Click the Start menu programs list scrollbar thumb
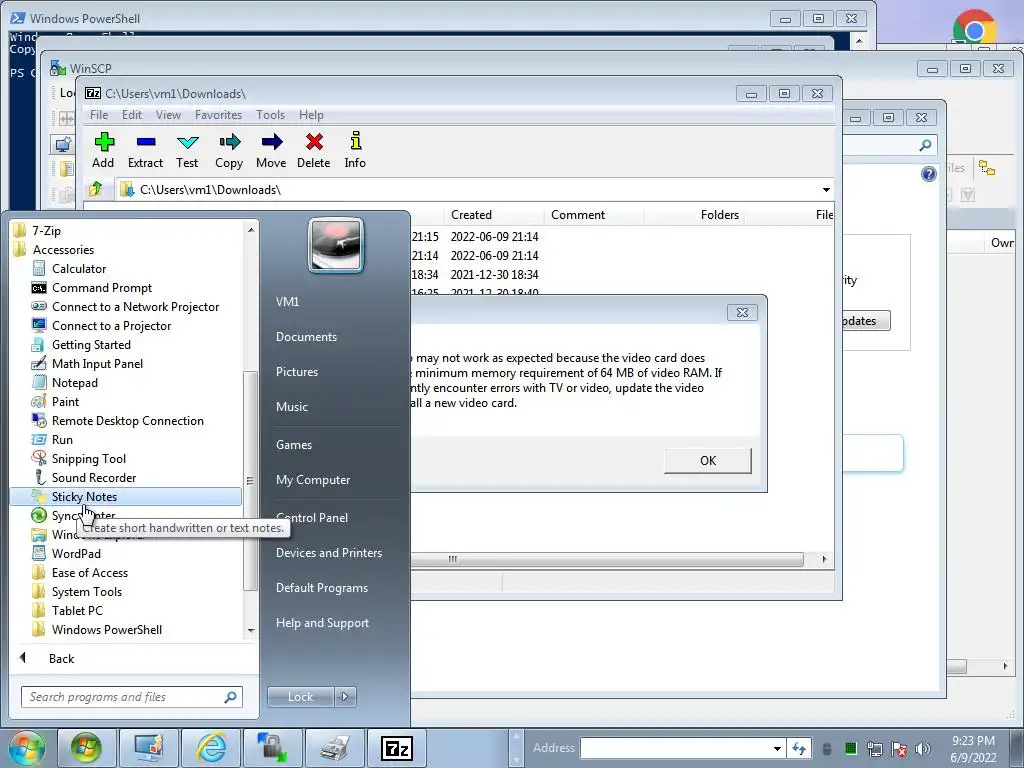Viewport: 1024px width, 768px height. (x=249, y=481)
